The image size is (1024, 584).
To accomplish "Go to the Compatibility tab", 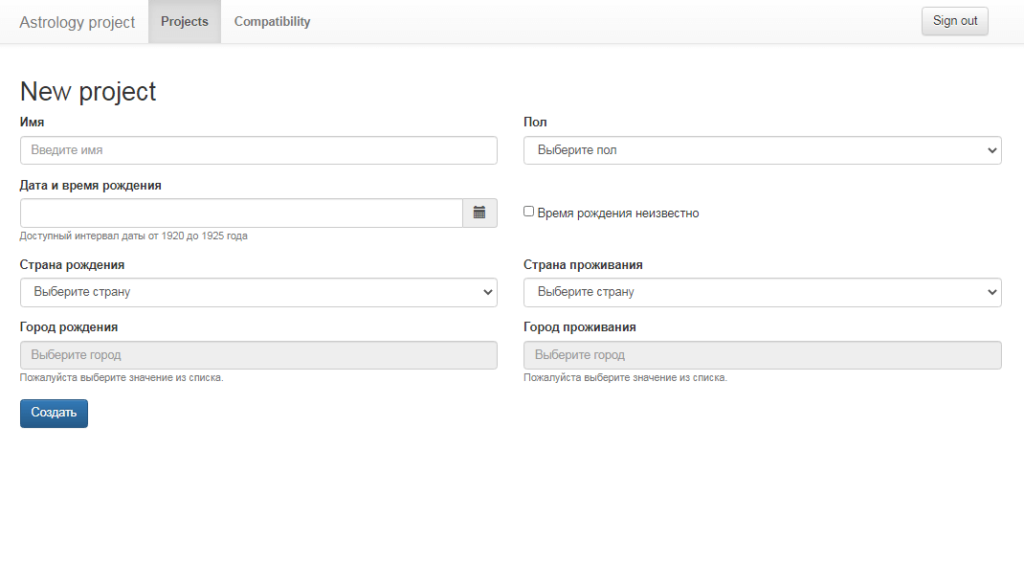I will (272, 22).
